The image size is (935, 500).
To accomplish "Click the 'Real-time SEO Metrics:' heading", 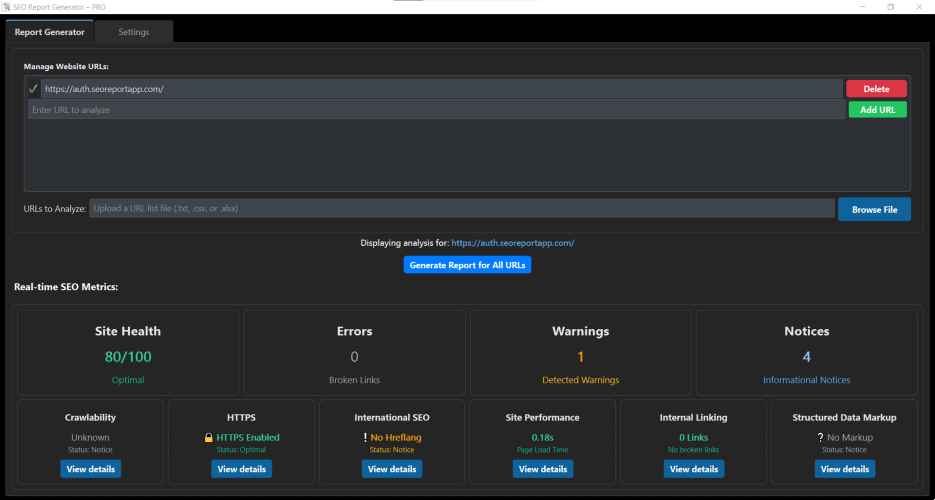I will tap(66, 287).
